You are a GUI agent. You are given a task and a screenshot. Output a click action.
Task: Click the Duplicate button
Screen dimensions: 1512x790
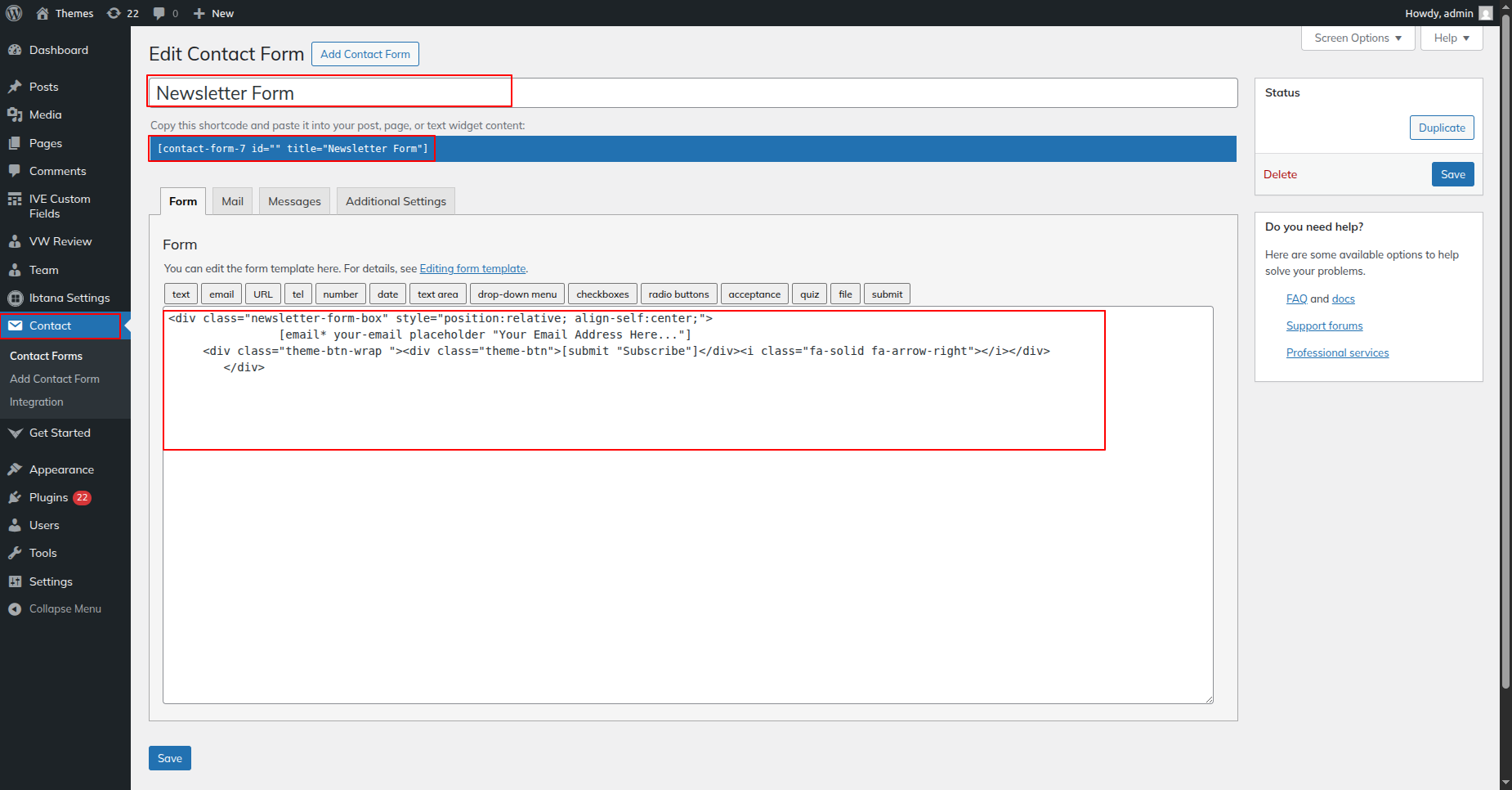[x=1441, y=128]
